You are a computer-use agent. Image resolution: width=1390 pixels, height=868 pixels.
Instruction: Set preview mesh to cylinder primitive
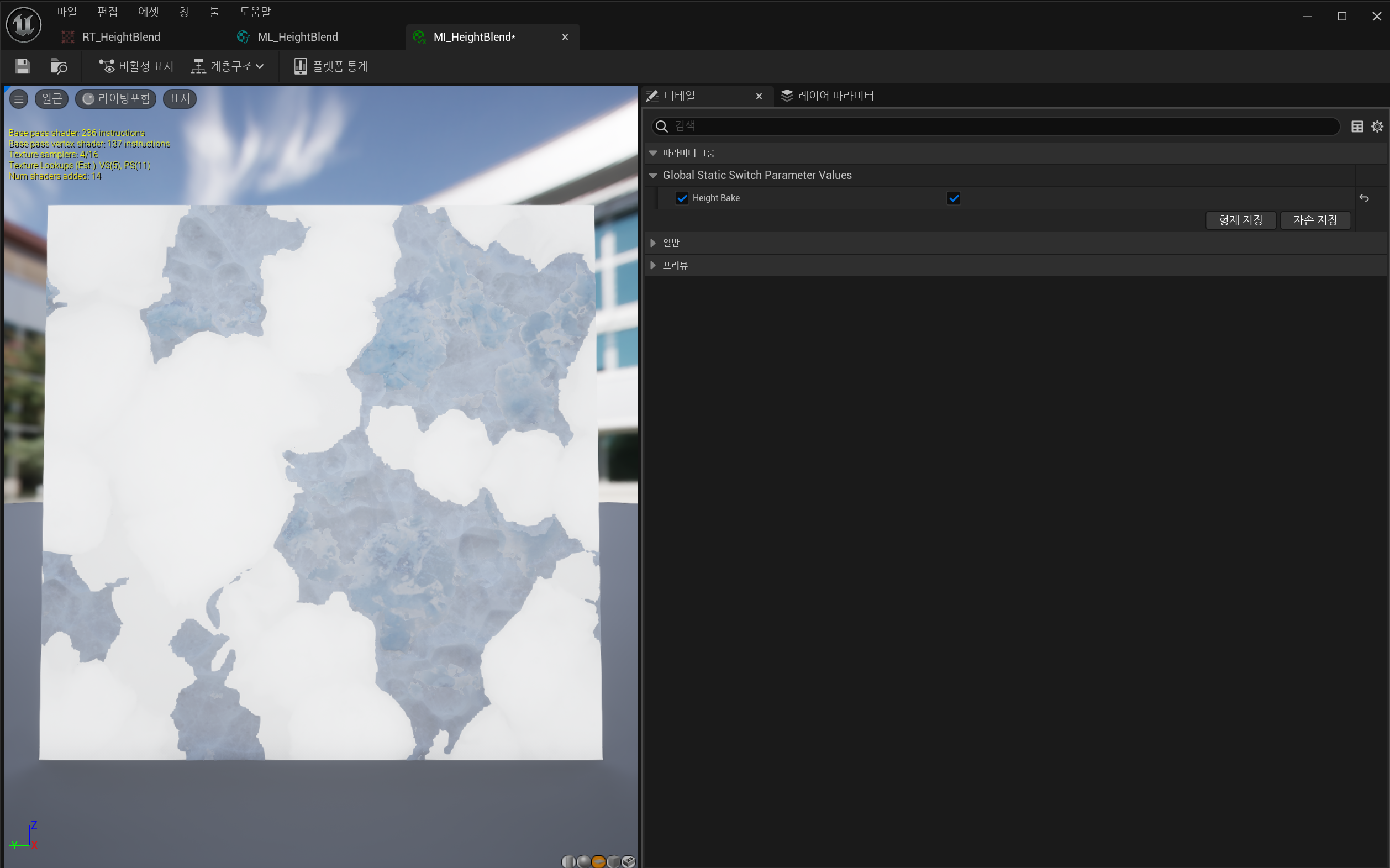pyautogui.click(x=568, y=861)
